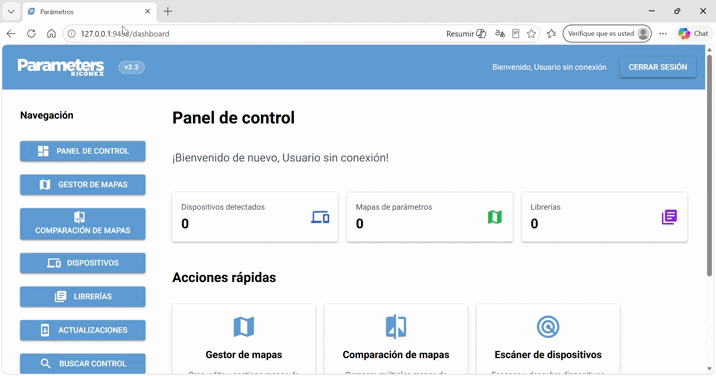Click the Mapas de parámetros count card
This screenshot has width=716, height=376.
(430, 217)
